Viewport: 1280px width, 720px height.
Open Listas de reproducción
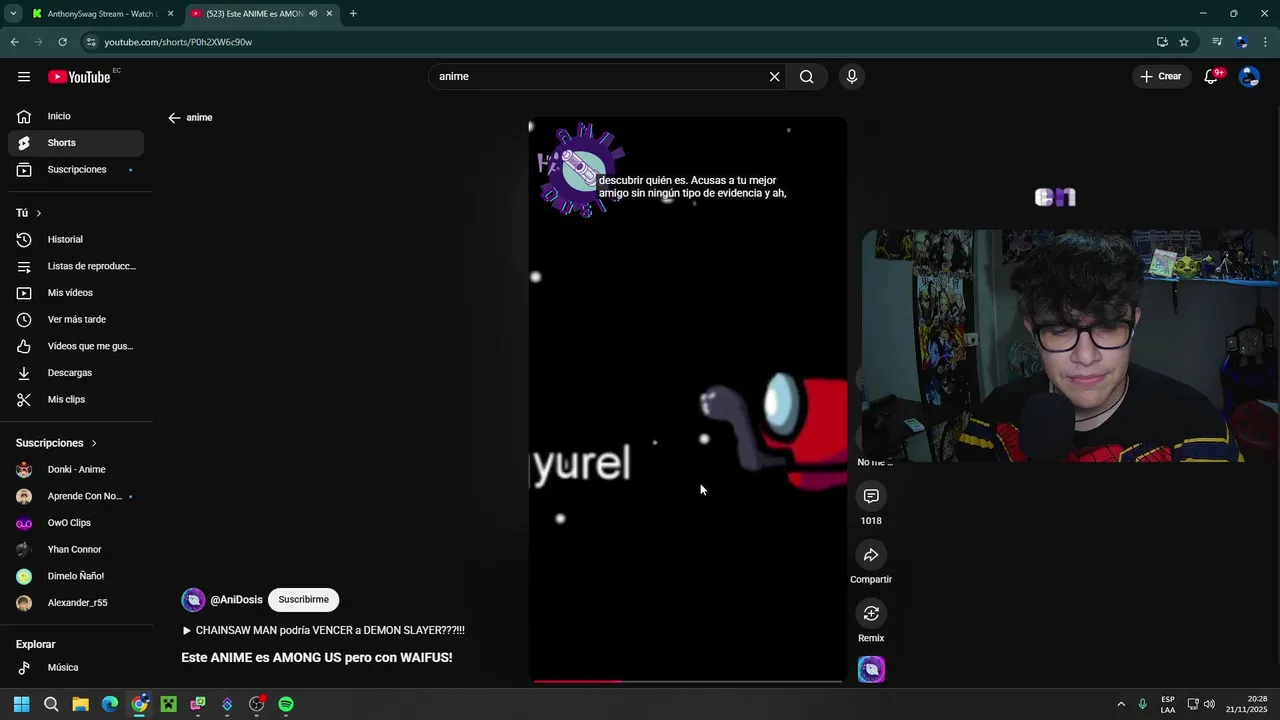(x=76, y=266)
